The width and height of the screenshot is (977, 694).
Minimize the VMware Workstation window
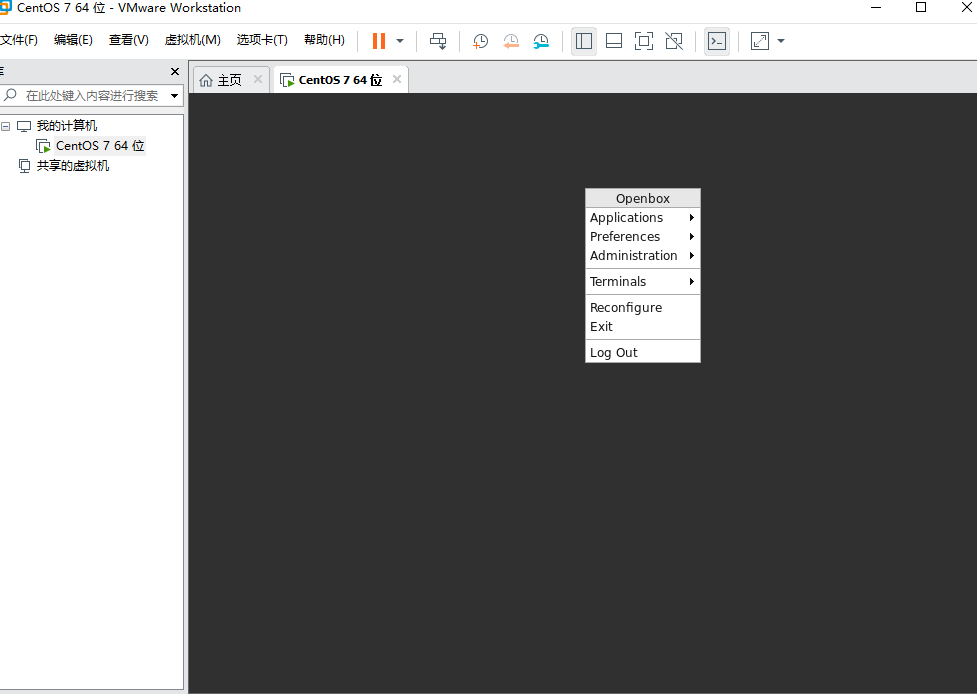pyautogui.click(x=876, y=7)
